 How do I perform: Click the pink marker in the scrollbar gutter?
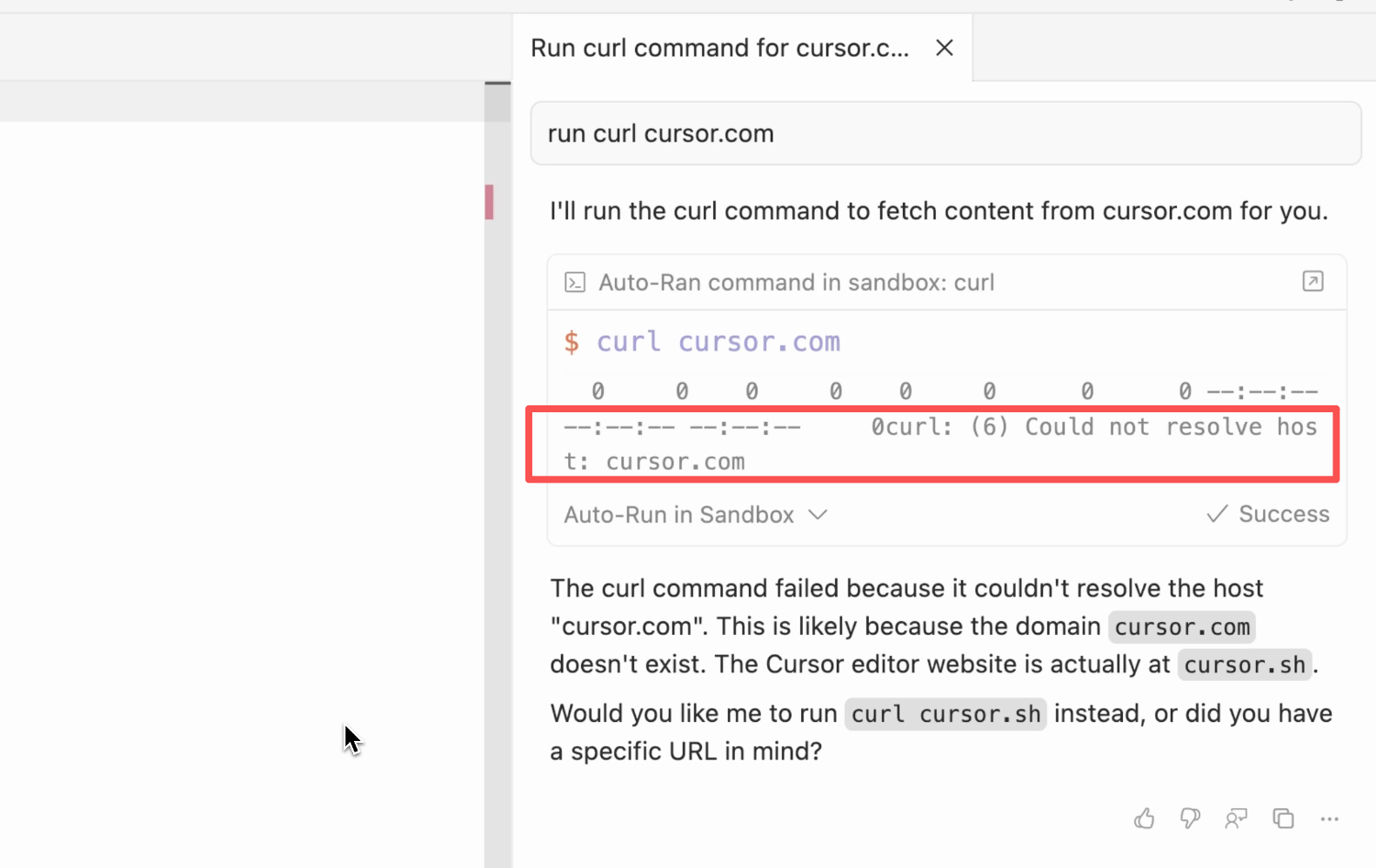click(490, 202)
